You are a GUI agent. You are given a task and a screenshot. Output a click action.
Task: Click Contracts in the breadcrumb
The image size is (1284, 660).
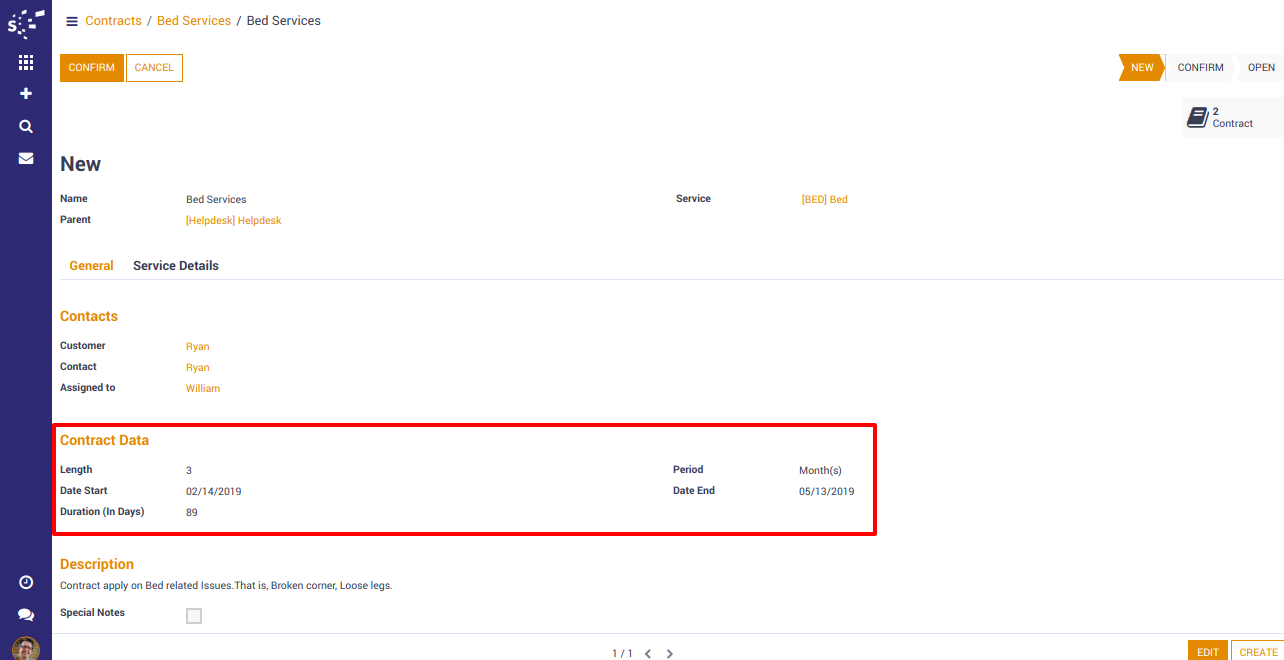point(113,21)
